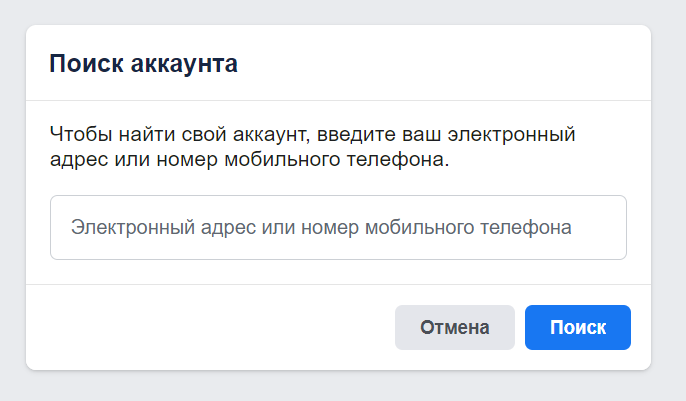Click the divider line below the heading
Screen dimensions: 686x401
(x=338, y=101)
